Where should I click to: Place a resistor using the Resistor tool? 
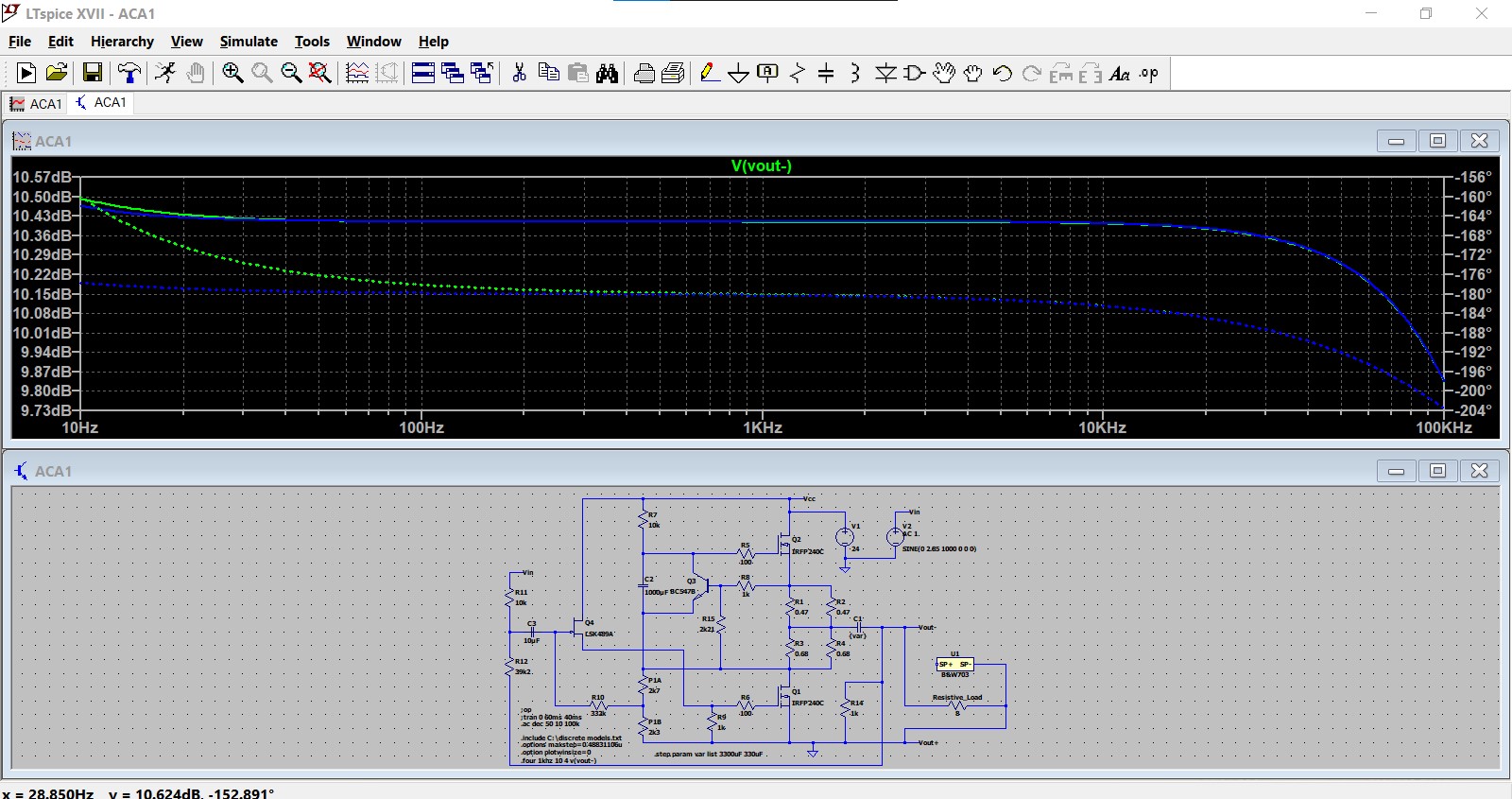pyautogui.click(x=798, y=73)
